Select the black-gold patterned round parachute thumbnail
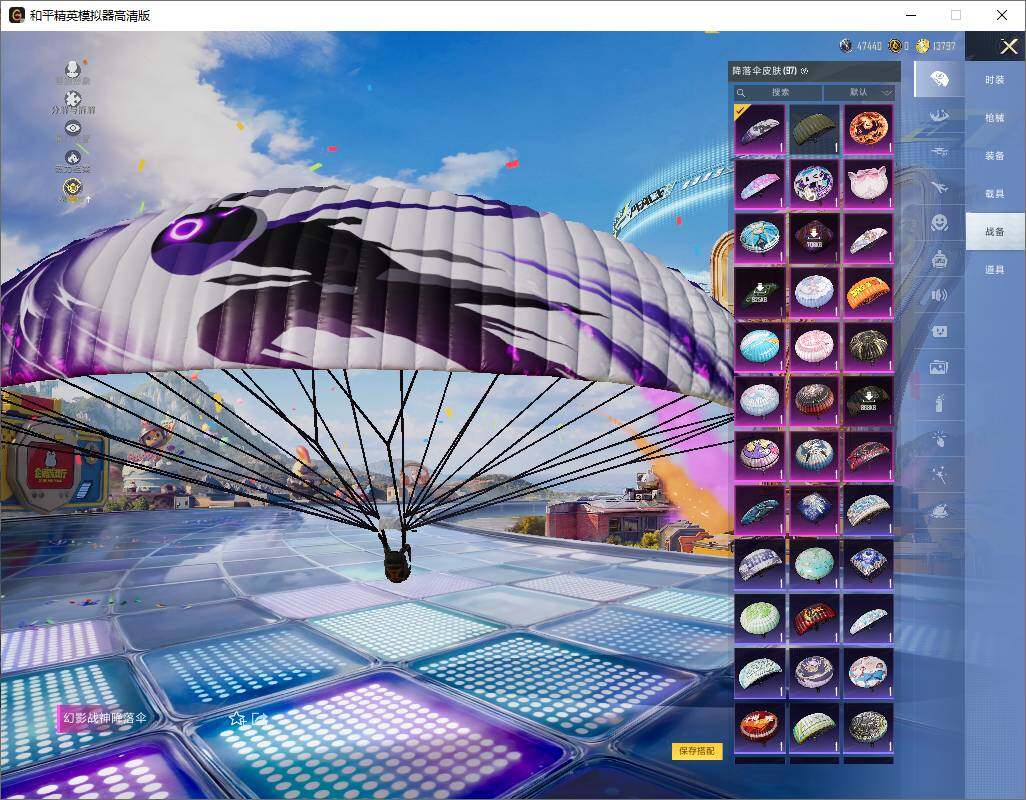 (x=868, y=346)
